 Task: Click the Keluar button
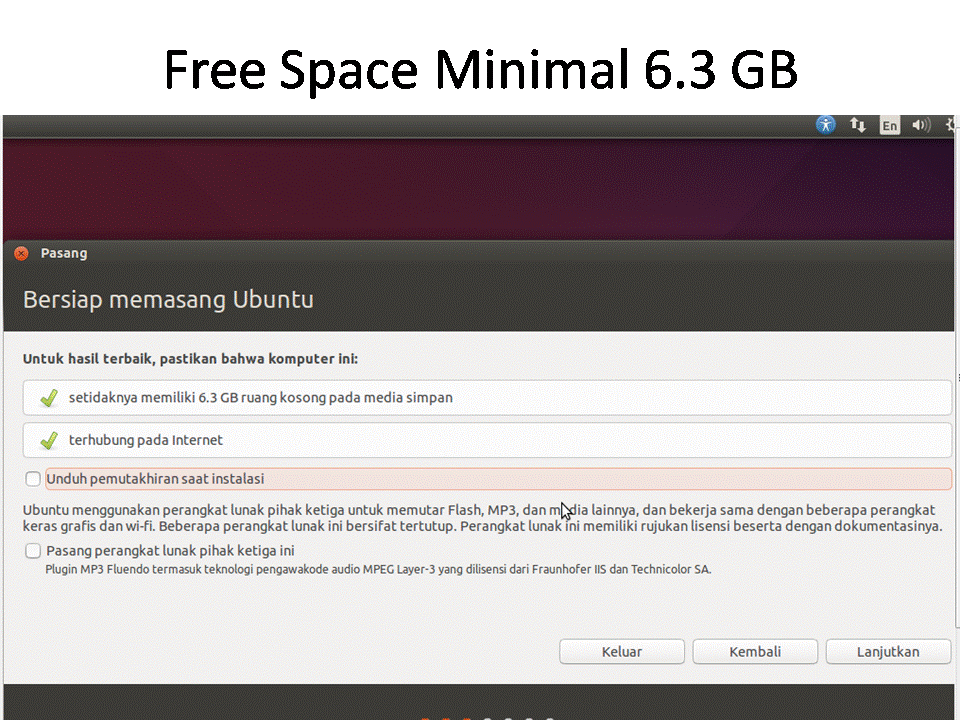[621, 651]
